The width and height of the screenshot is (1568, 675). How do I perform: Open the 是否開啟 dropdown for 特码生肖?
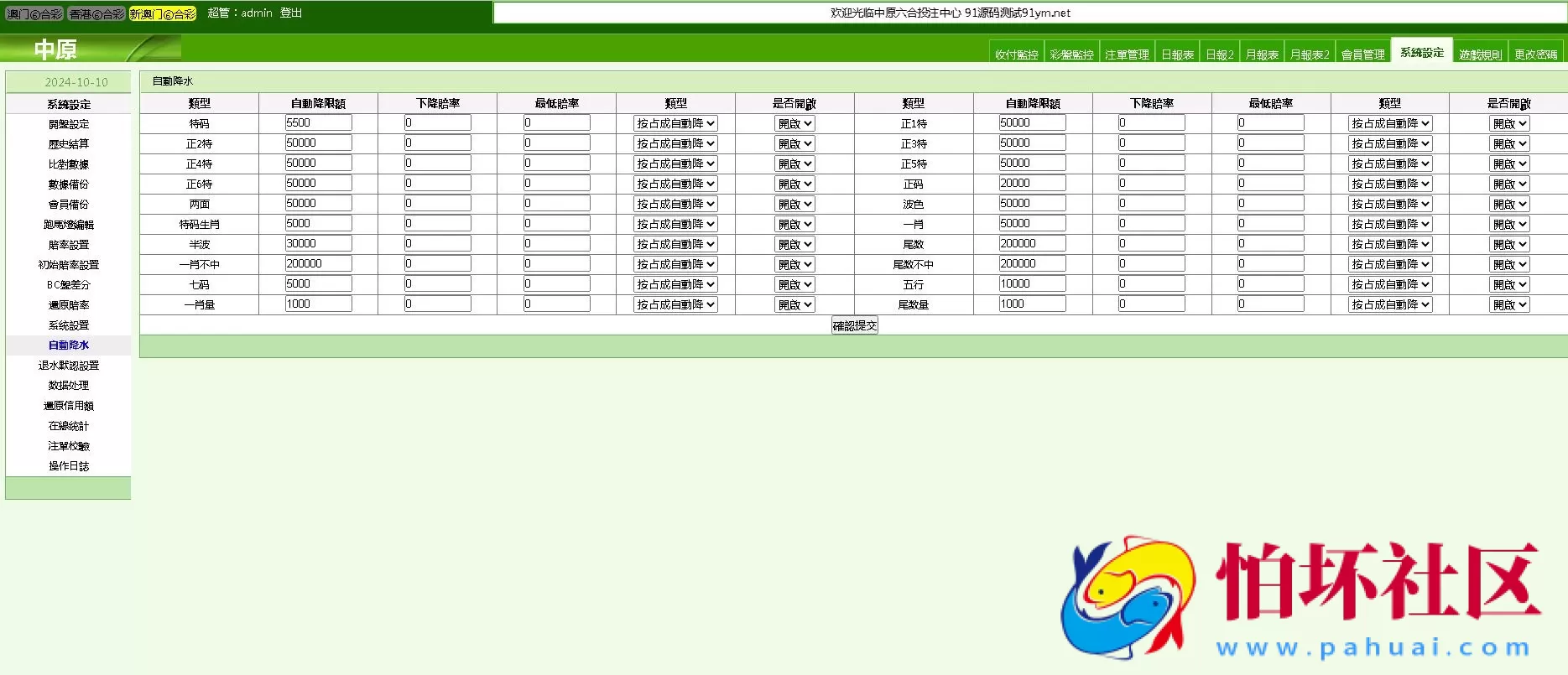click(794, 224)
